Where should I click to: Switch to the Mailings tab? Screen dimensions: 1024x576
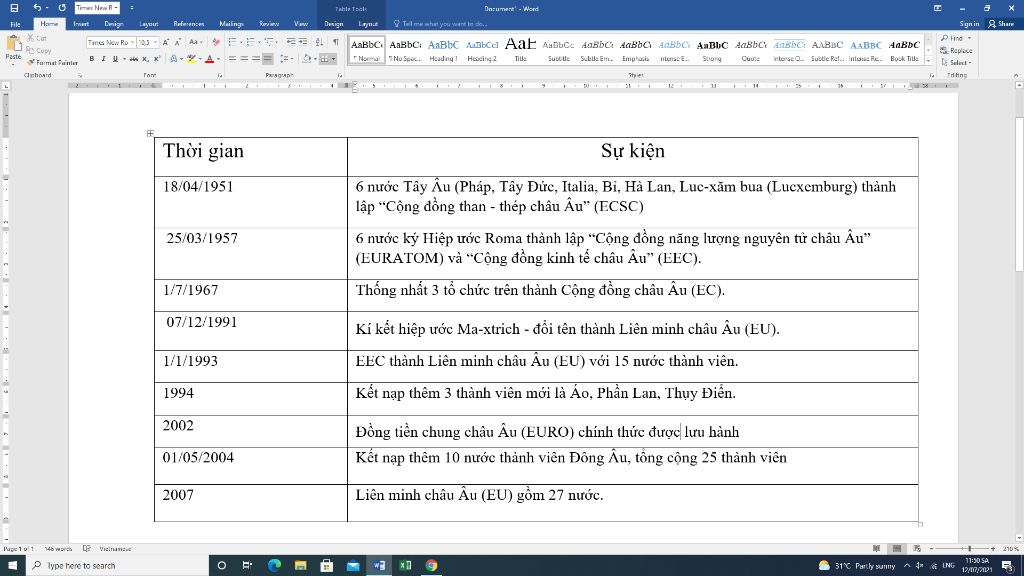(x=231, y=24)
